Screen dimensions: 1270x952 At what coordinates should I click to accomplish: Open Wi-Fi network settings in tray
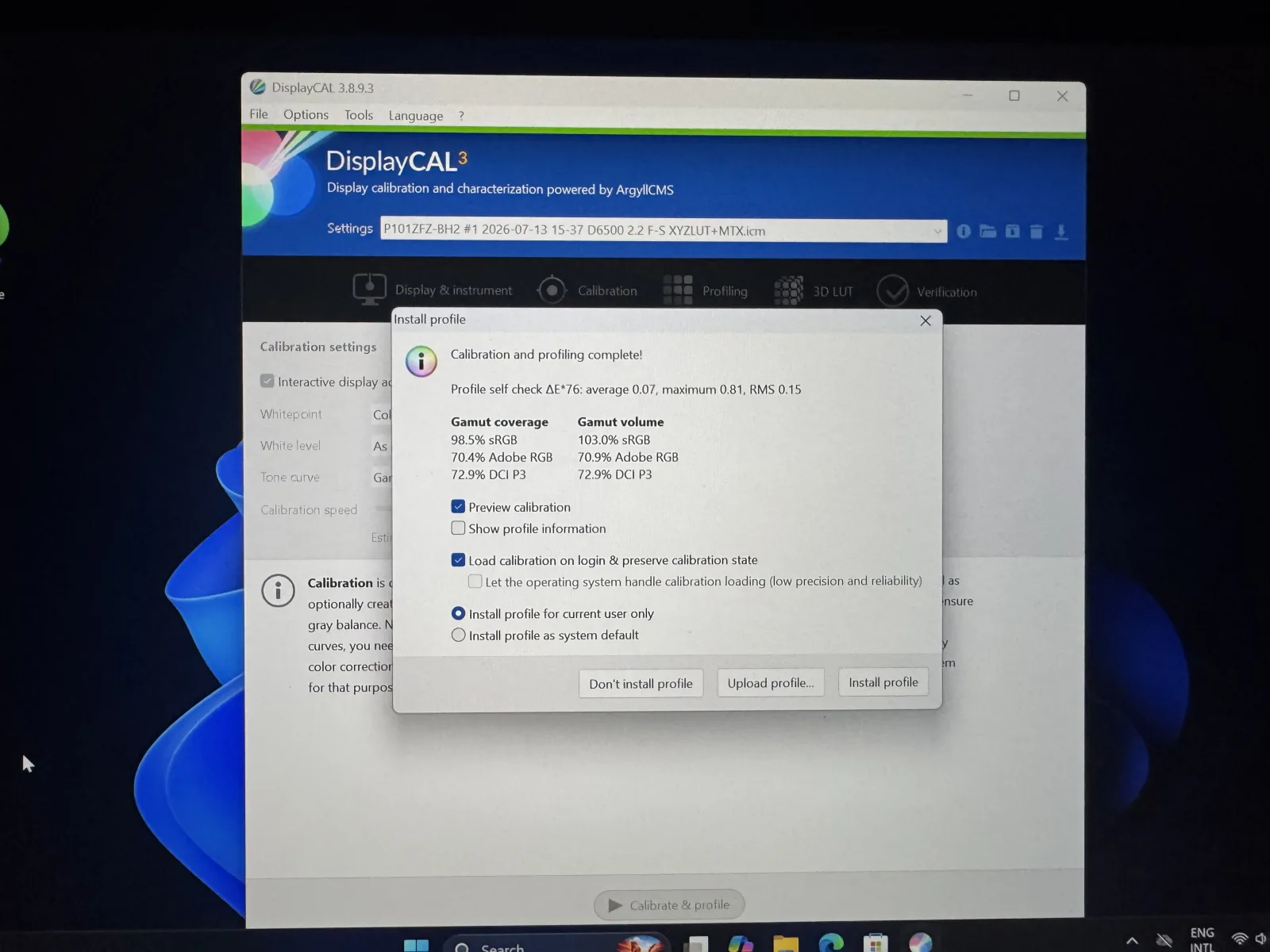(1239, 939)
